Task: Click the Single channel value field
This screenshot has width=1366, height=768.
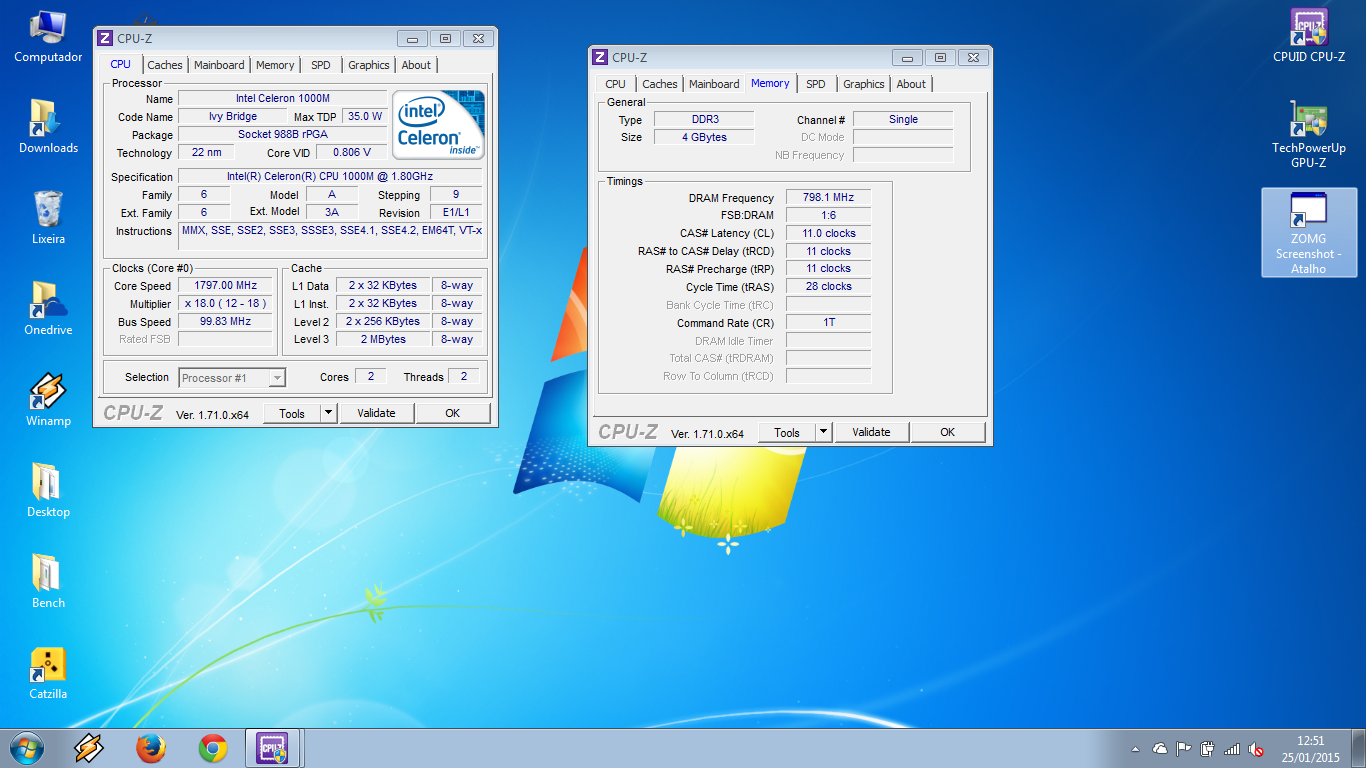Action: [903, 119]
